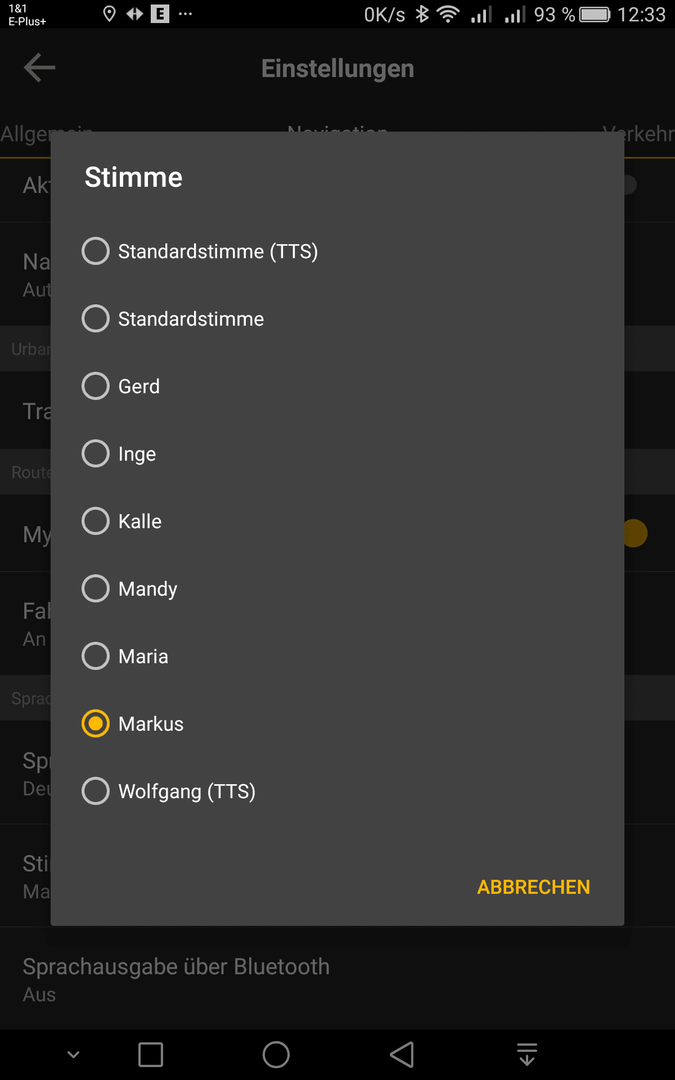Select the Standardstimme (TTS) radio option
Viewport: 675px width, 1080px height.
pyautogui.click(x=200, y=251)
